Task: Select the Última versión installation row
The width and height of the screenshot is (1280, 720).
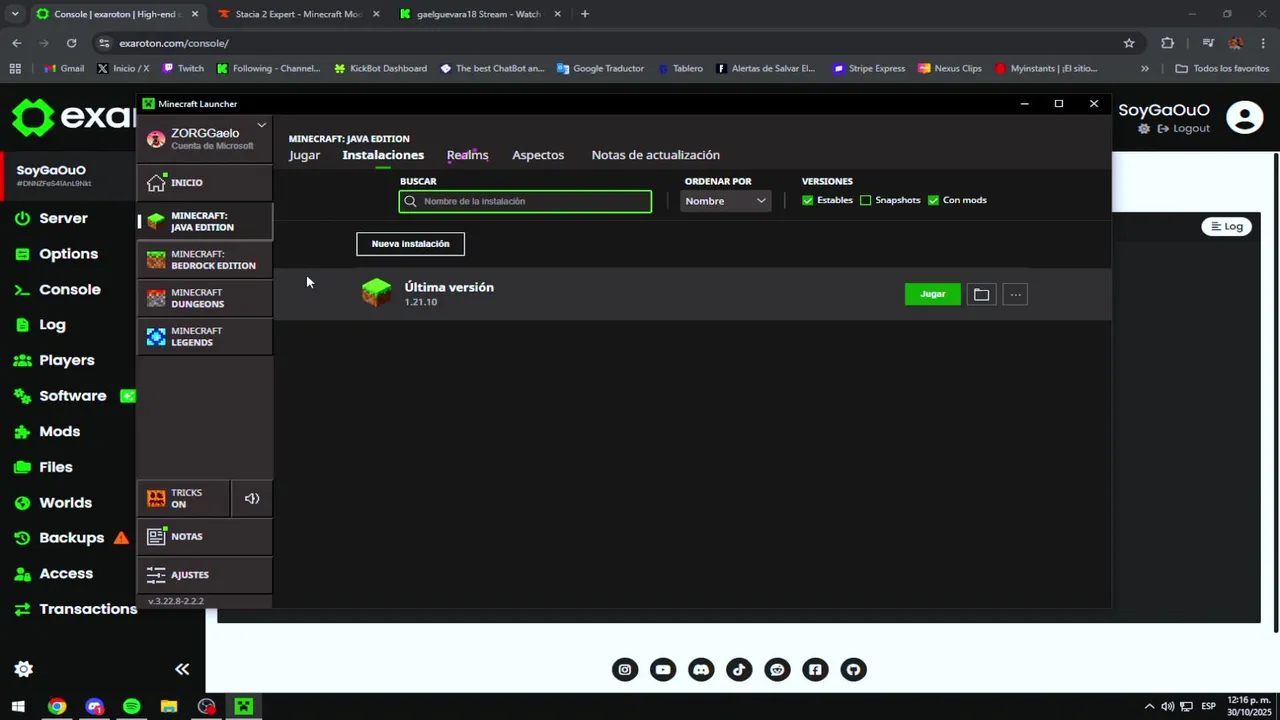Action: [x=692, y=294]
